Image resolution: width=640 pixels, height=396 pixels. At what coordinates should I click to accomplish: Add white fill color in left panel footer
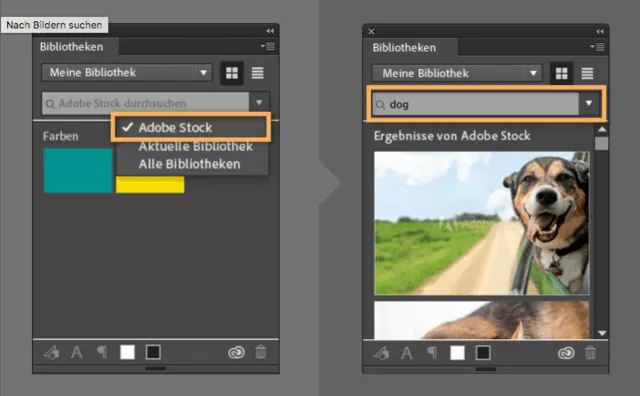click(127, 352)
